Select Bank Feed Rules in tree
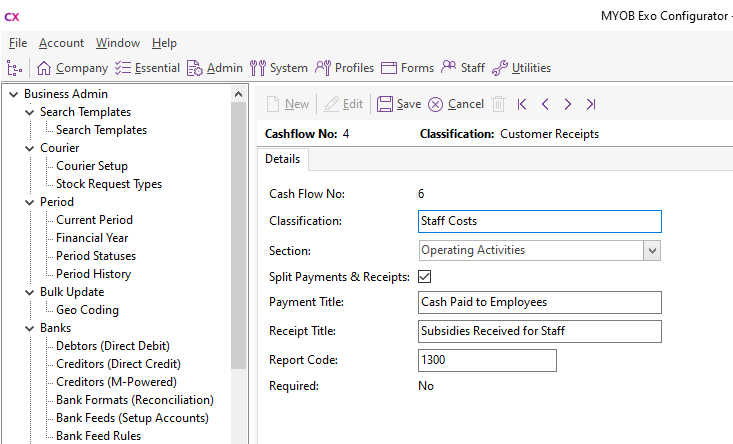Screen dimensions: 733x444 pyautogui.click(x=98, y=436)
